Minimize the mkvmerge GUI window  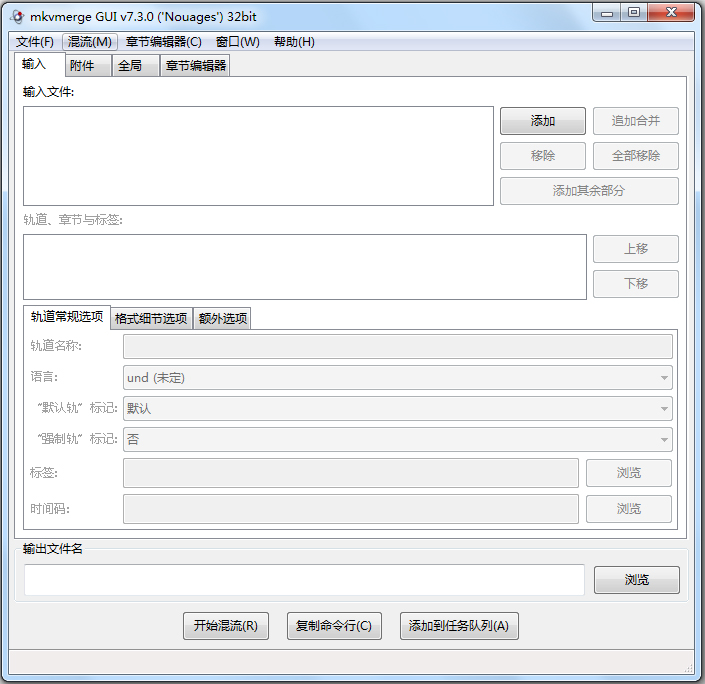(607, 13)
